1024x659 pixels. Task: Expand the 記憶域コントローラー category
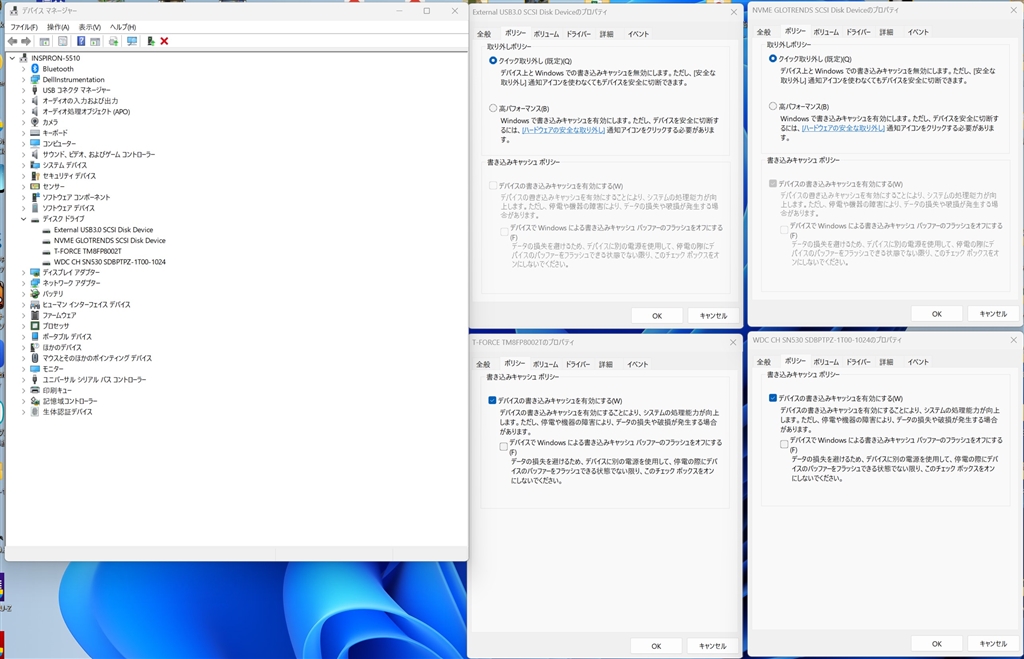[x=24, y=401]
